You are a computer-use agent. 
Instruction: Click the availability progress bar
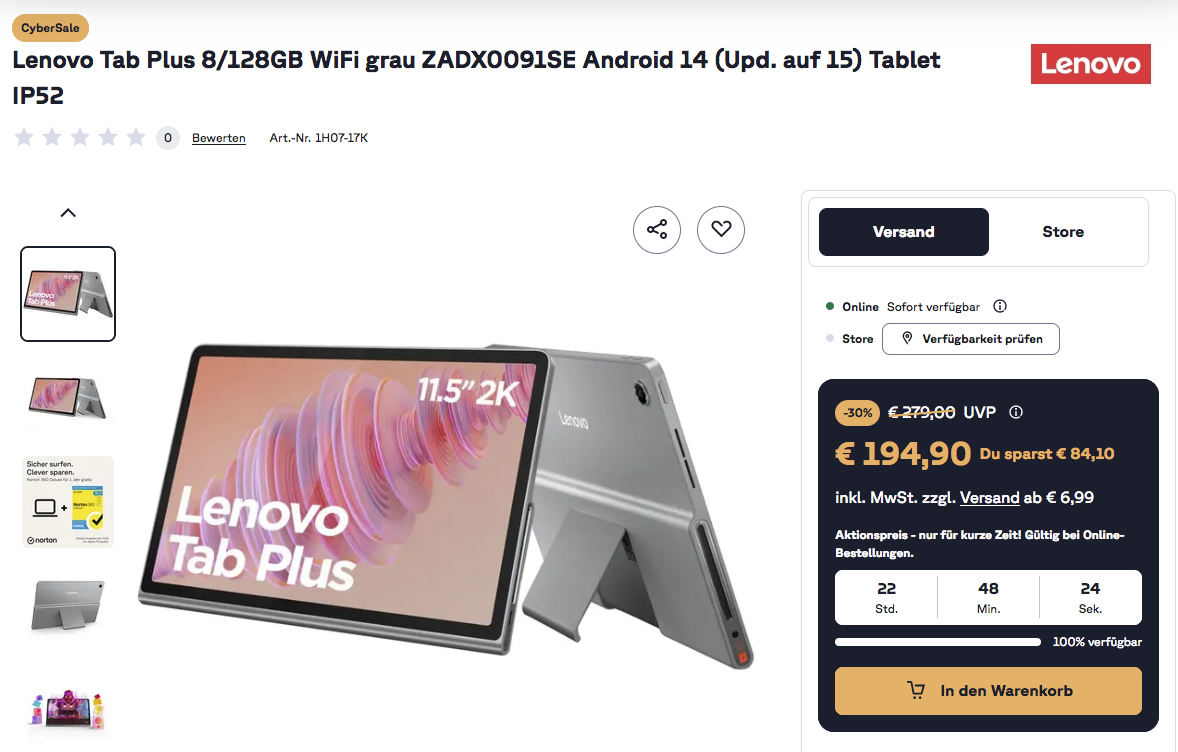click(938, 642)
